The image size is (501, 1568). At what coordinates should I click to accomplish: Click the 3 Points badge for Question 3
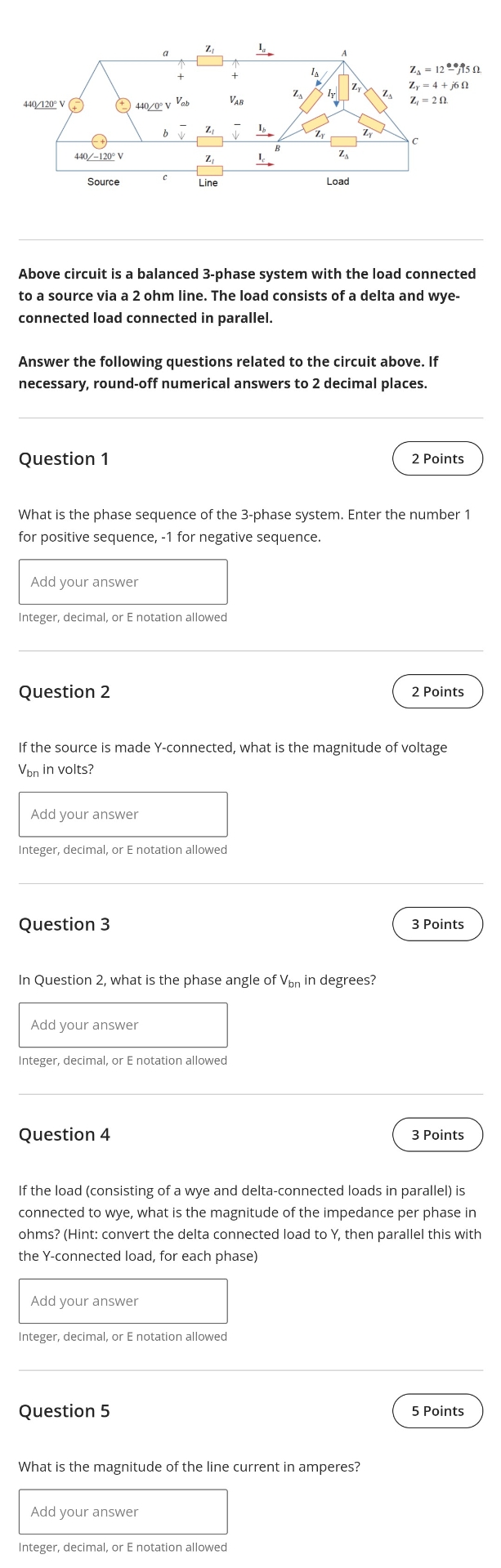pyautogui.click(x=438, y=924)
